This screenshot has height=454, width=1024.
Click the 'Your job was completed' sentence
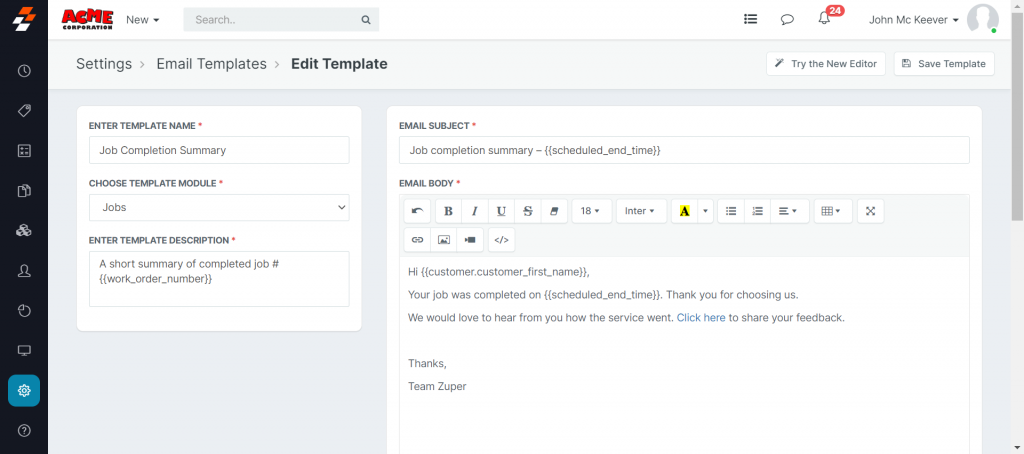pos(603,295)
